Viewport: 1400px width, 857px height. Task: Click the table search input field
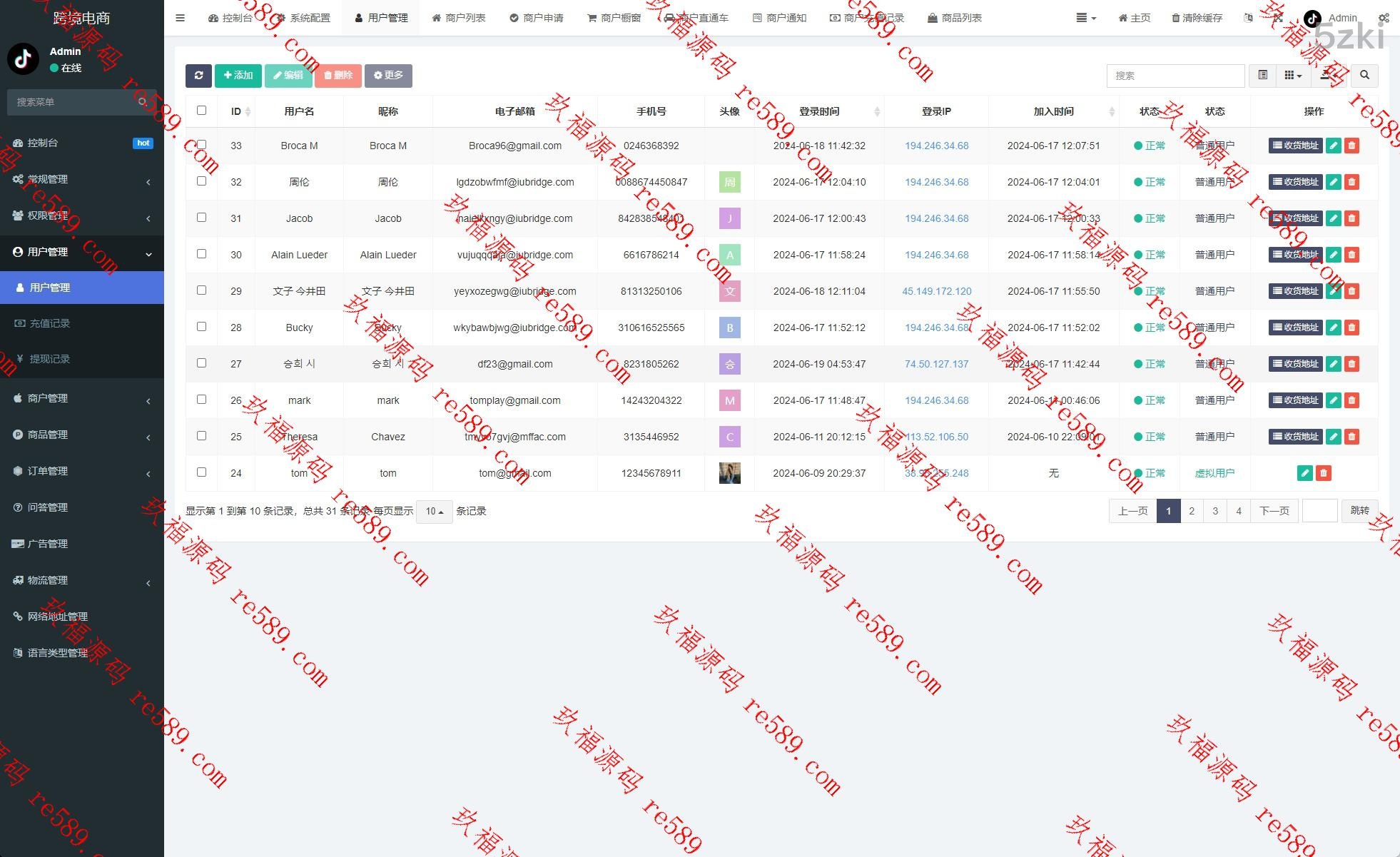(1175, 76)
